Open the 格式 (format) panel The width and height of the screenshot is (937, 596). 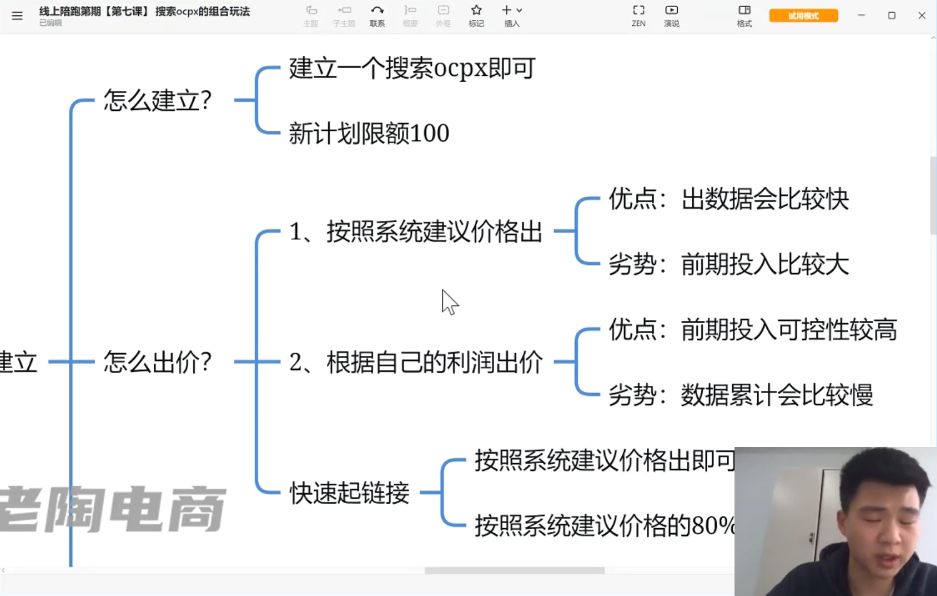744,16
